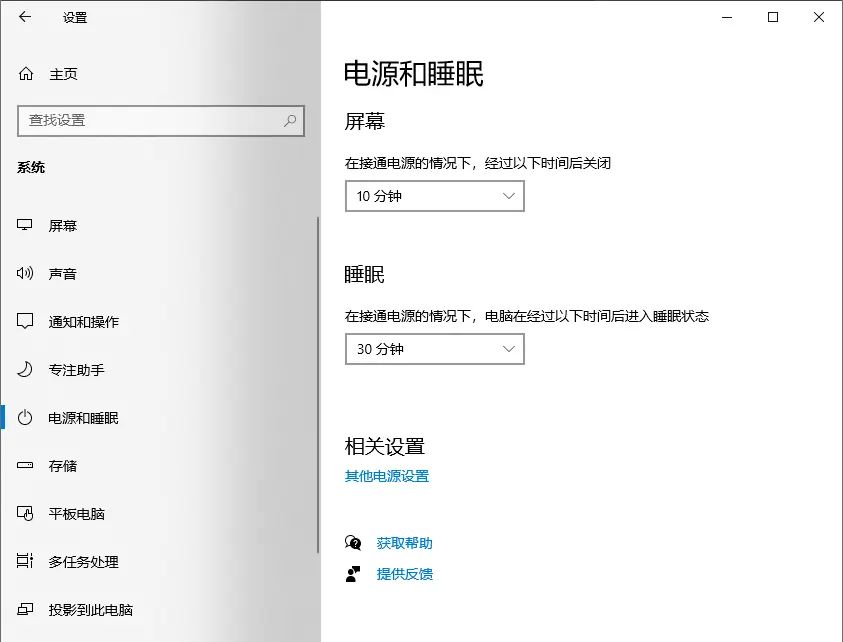Click the home icon beside 主页
This screenshot has height=642, width=843.
pos(26,73)
